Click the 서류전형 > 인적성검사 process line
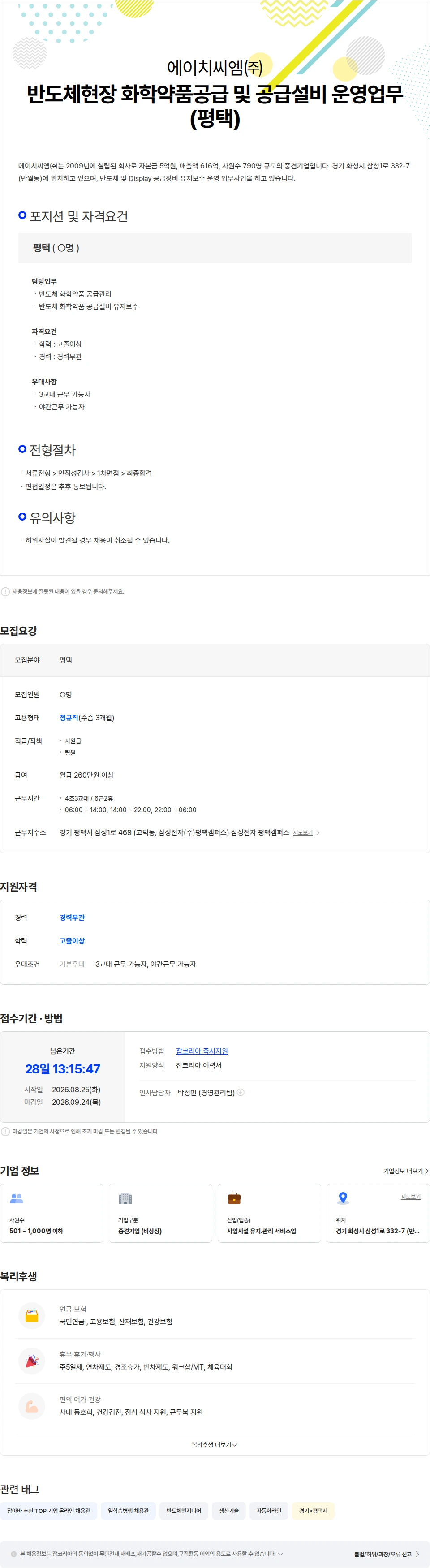The image size is (430, 1568). pyautogui.click(x=89, y=473)
